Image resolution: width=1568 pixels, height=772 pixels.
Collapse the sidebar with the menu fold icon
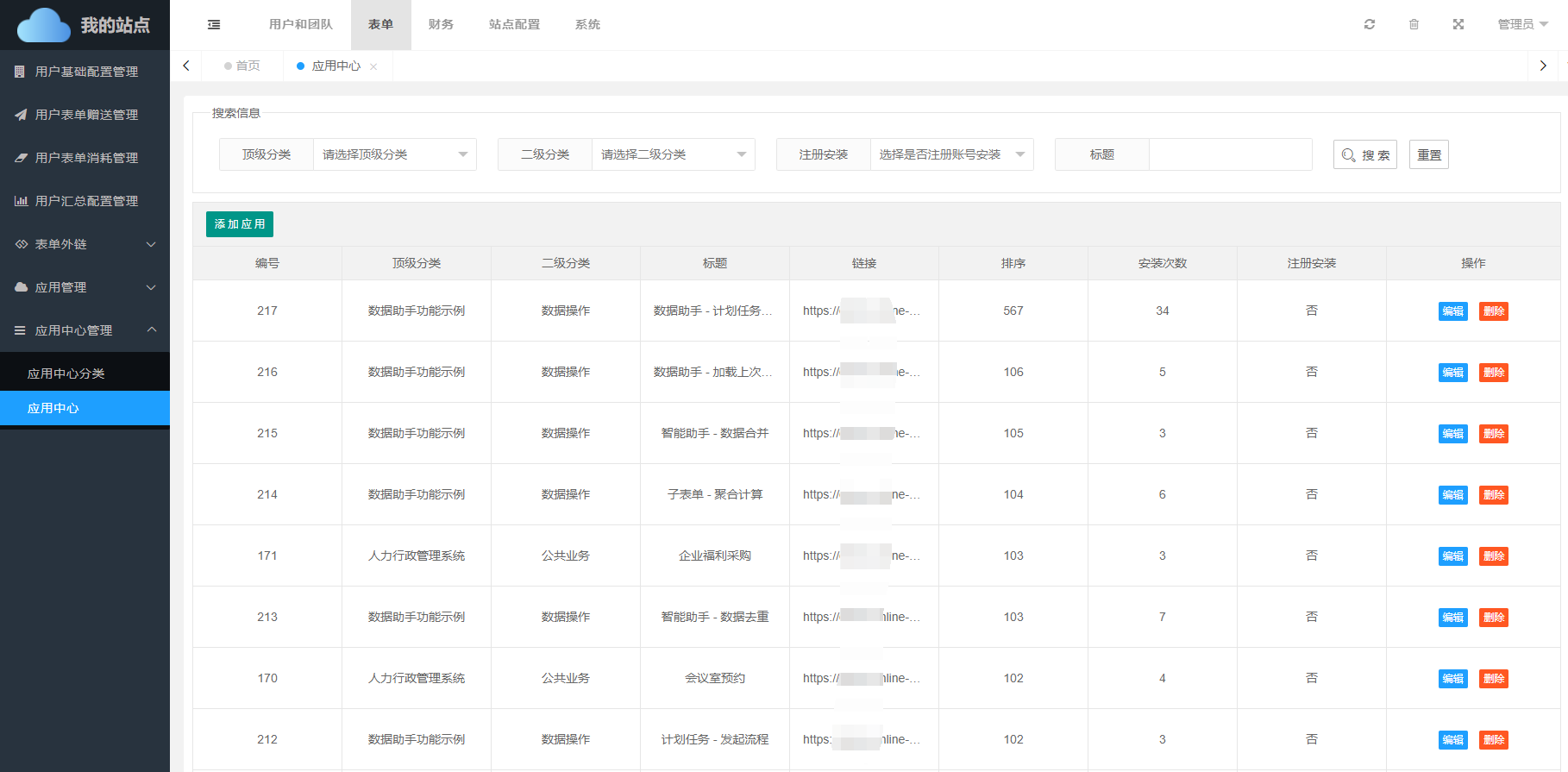coord(214,25)
